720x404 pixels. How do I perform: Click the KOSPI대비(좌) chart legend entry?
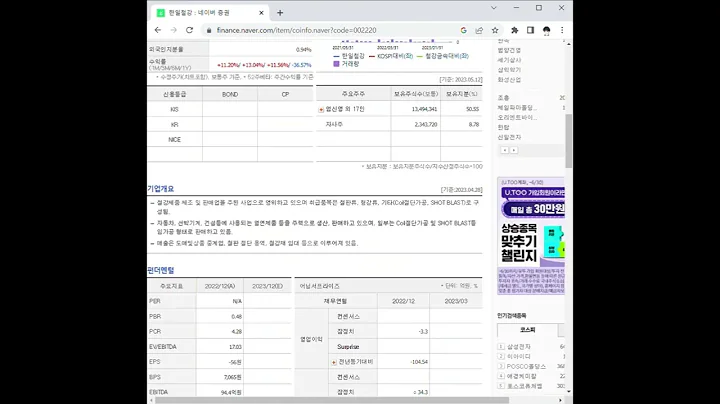(391, 56)
